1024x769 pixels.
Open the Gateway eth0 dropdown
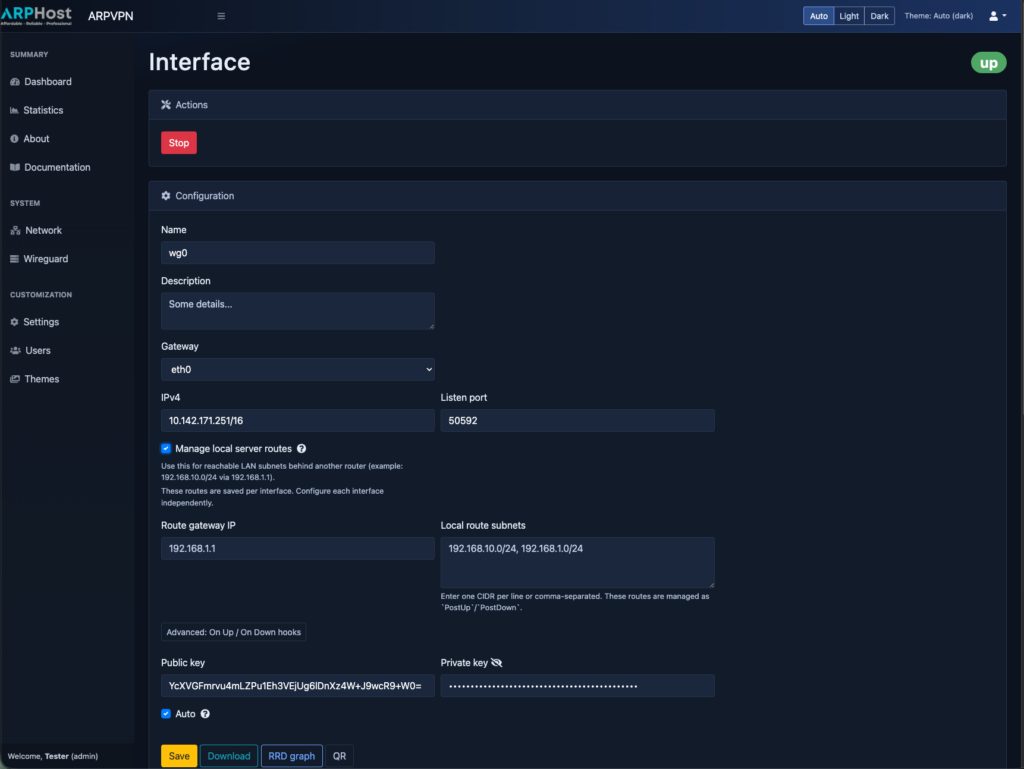tap(297, 369)
